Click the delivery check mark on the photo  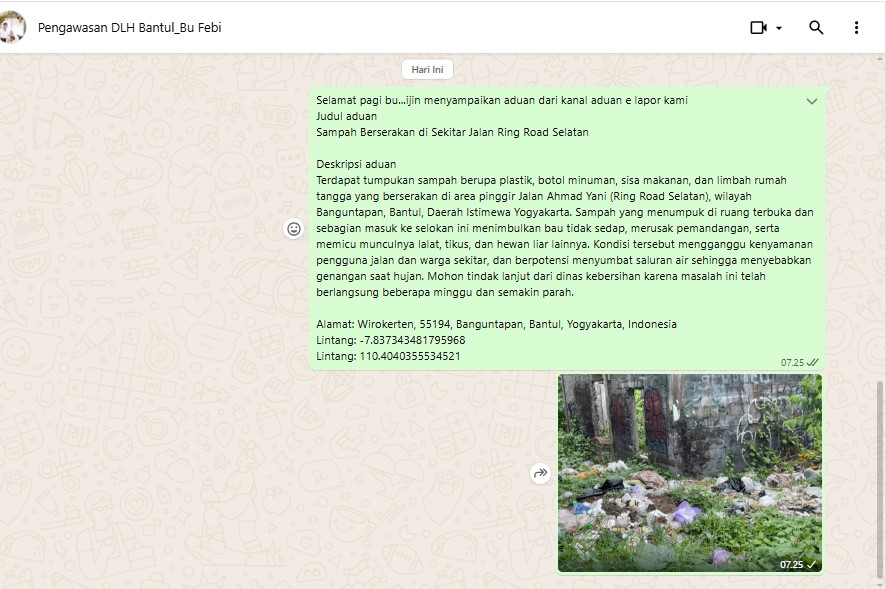pos(812,565)
